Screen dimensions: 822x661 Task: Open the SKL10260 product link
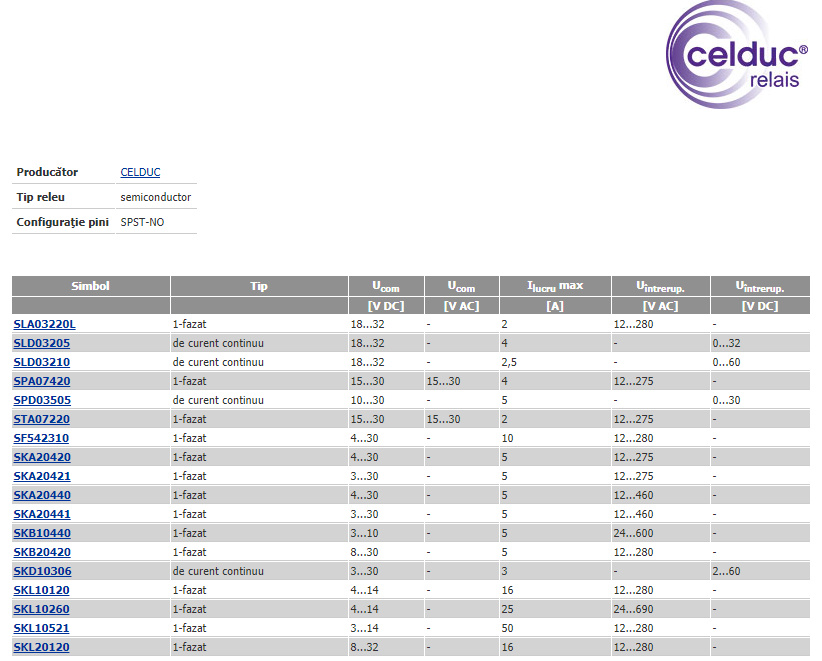[x=41, y=609]
